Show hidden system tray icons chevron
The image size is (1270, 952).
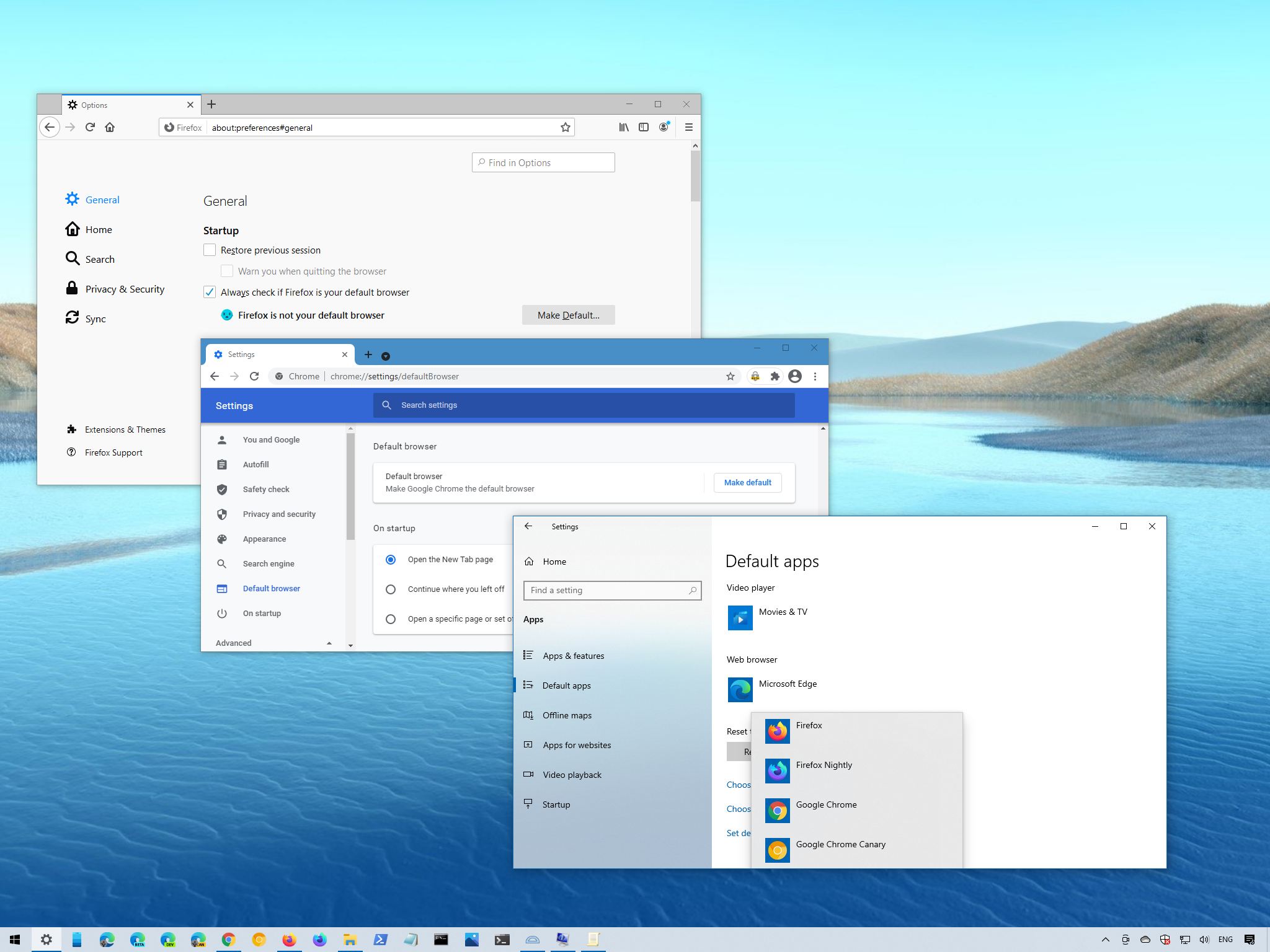(1105, 940)
